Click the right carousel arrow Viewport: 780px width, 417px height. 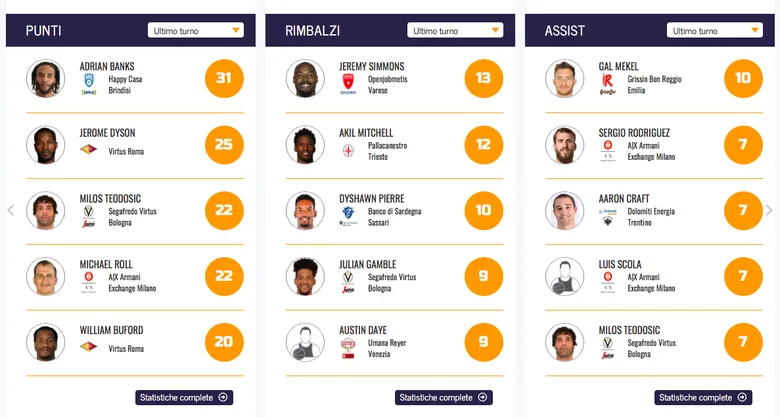point(769,210)
